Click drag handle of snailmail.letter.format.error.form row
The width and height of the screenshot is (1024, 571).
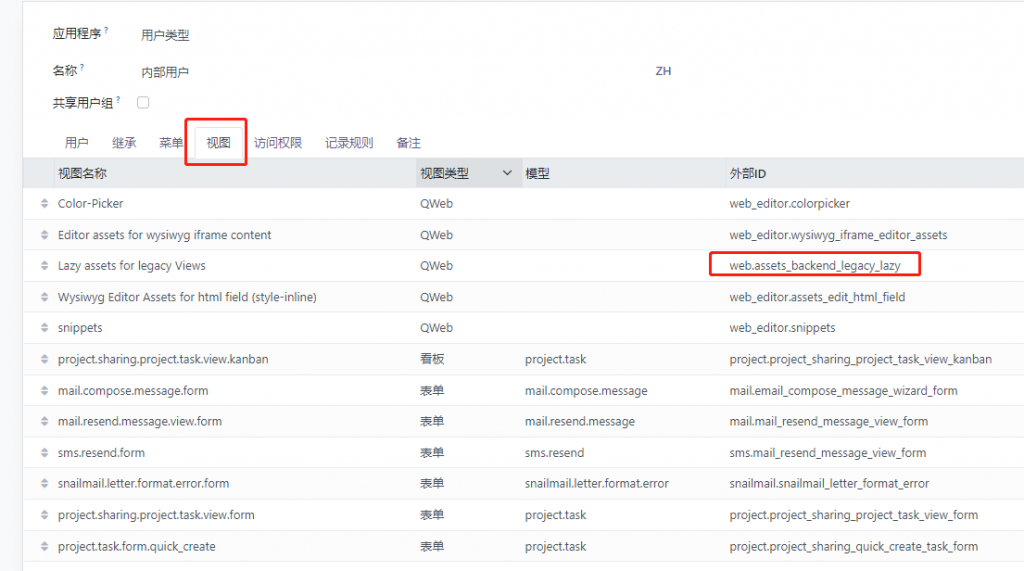pos(44,483)
